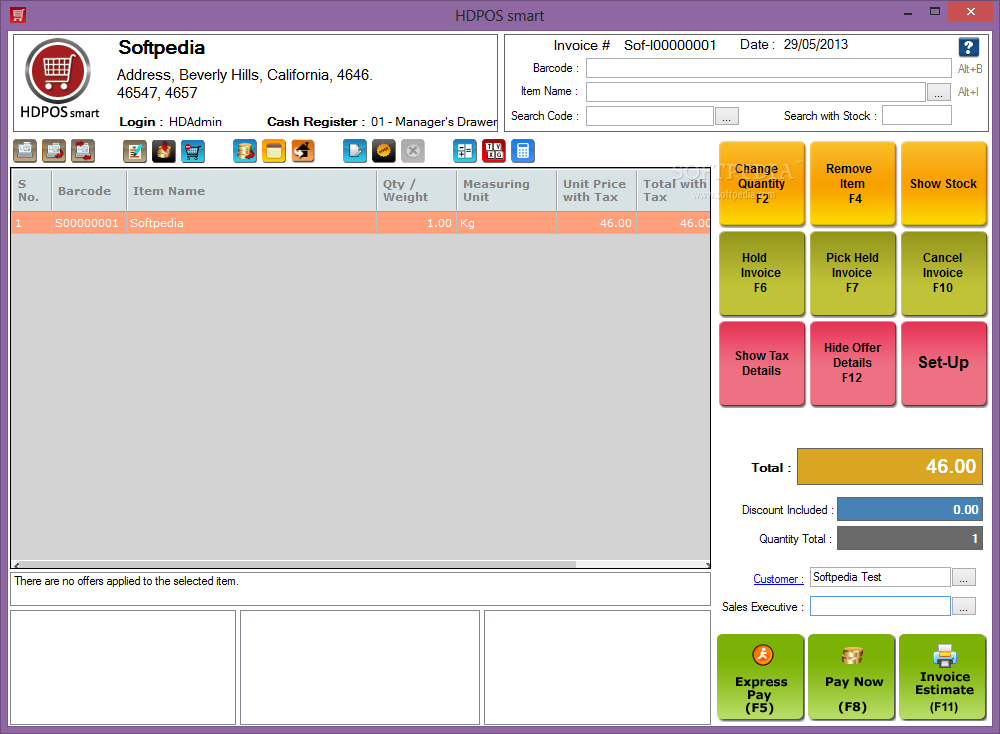Click browse button next to Search Code field
This screenshot has width=1000, height=734.
[727, 117]
